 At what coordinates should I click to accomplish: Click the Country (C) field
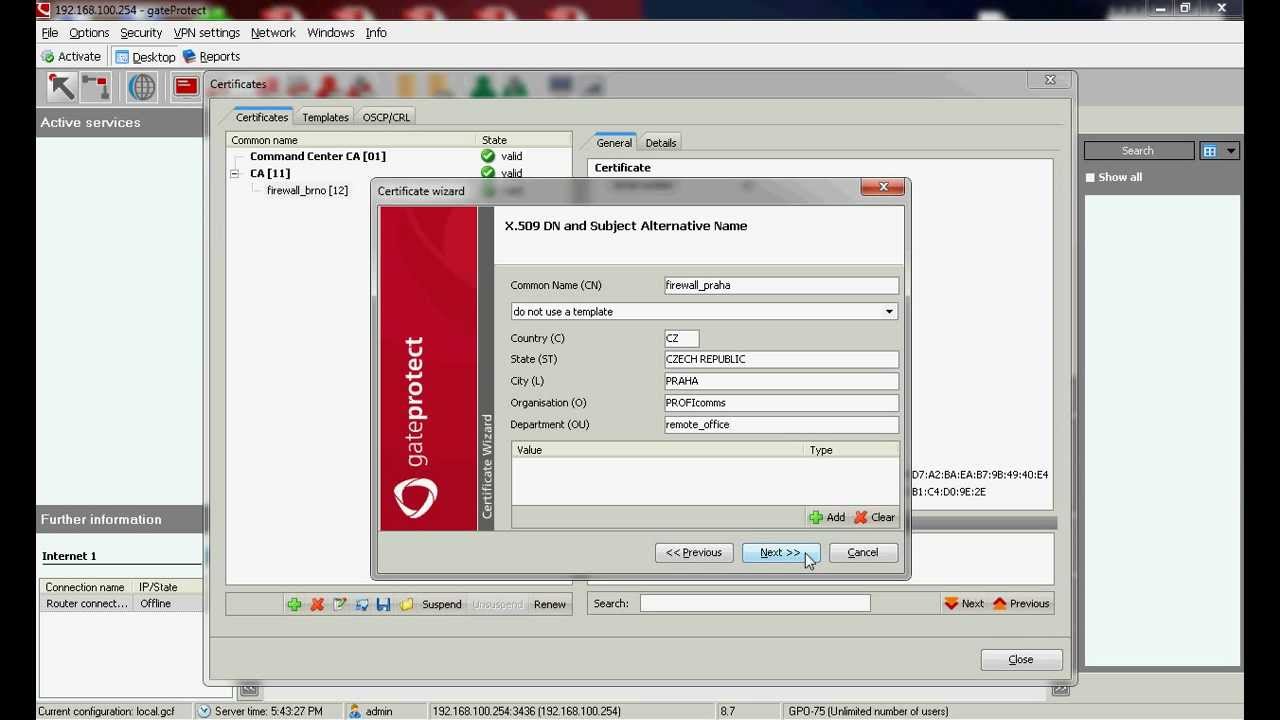click(x=681, y=339)
